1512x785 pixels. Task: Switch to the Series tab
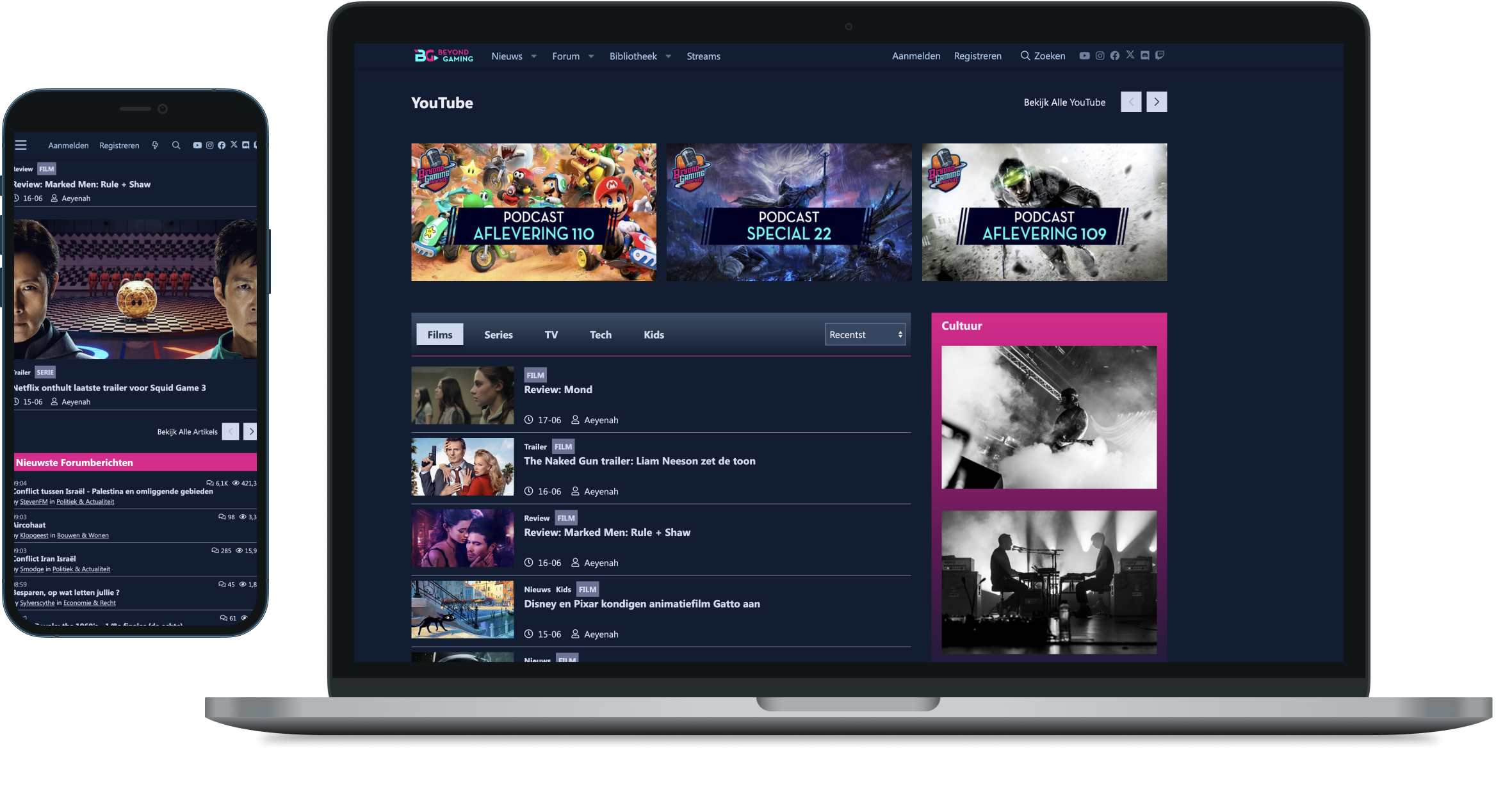coord(498,334)
